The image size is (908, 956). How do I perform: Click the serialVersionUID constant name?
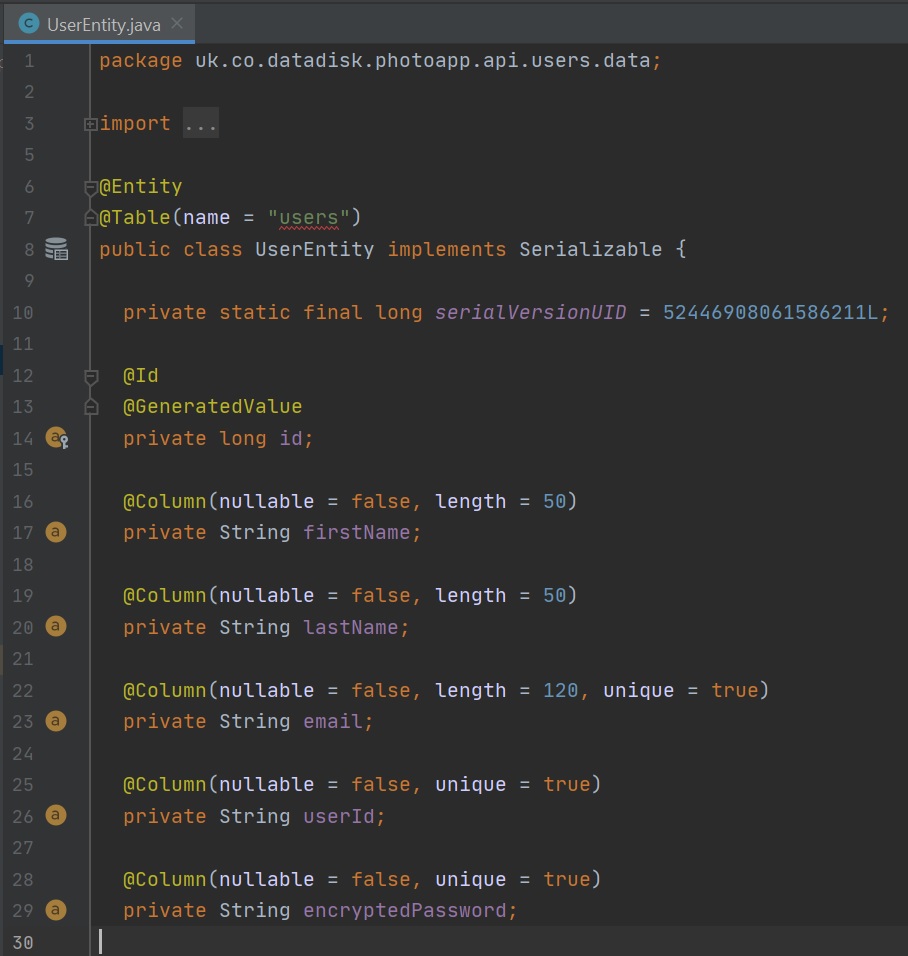(530, 312)
